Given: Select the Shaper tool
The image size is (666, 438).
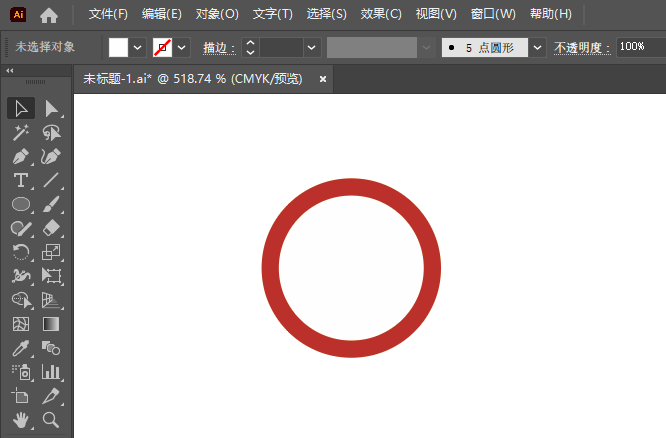Looking at the screenshot, I should pyautogui.click(x=21, y=229).
